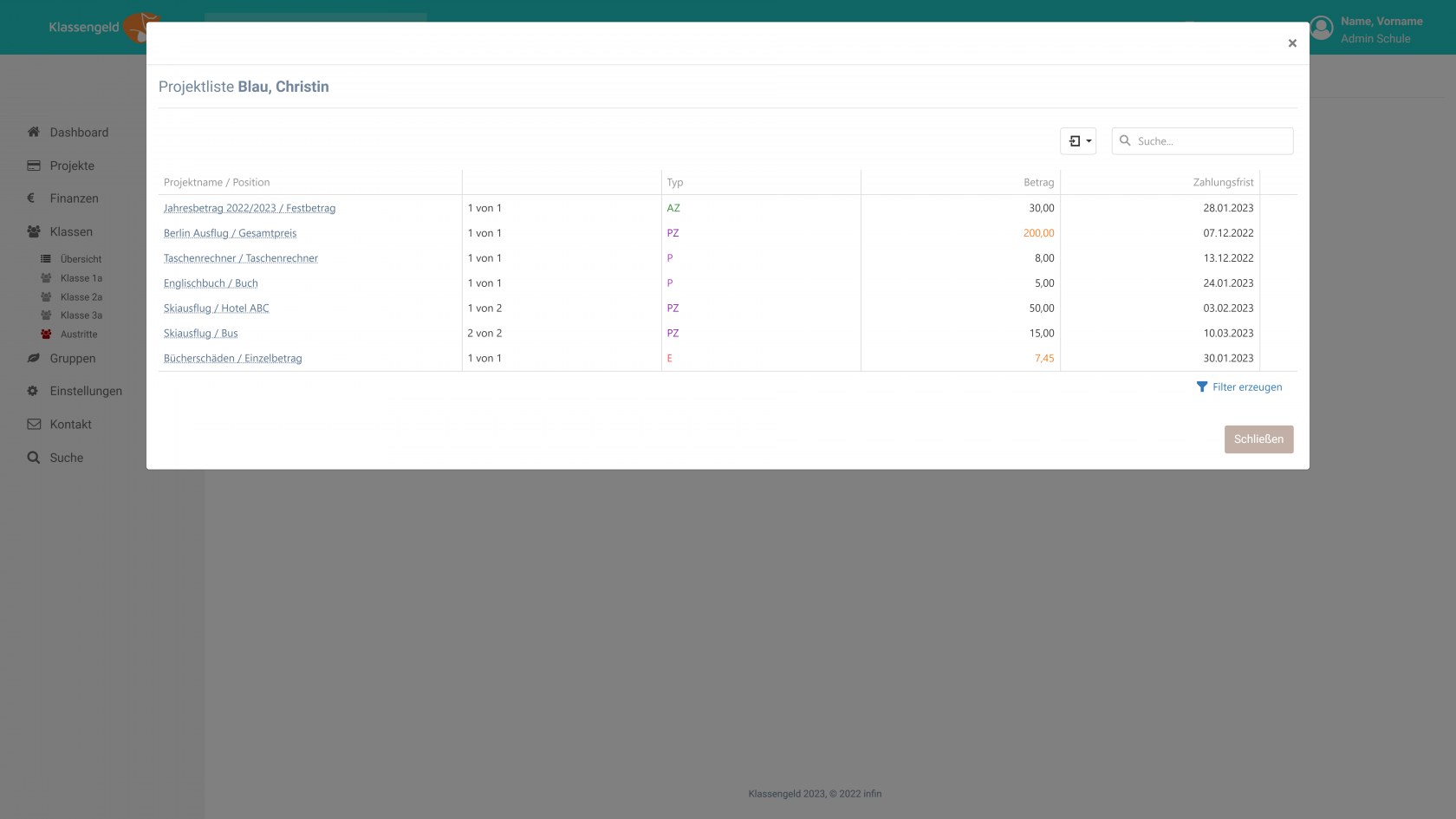Image resolution: width=1456 pixels, height=819 pixels.
Task: Open Gruppen in sidebar
Action: click(x=73, y=359)
